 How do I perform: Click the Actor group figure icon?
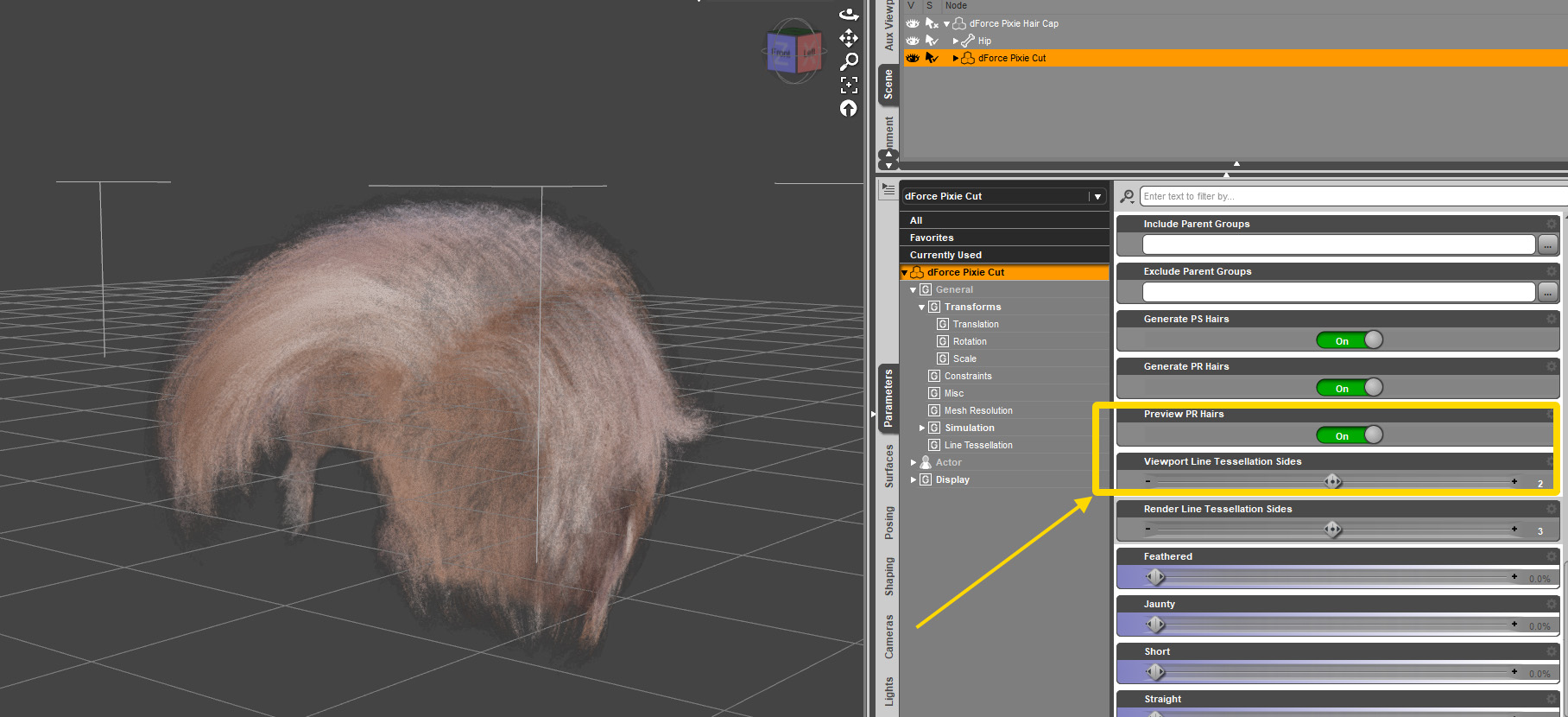(x=926, y=462)
